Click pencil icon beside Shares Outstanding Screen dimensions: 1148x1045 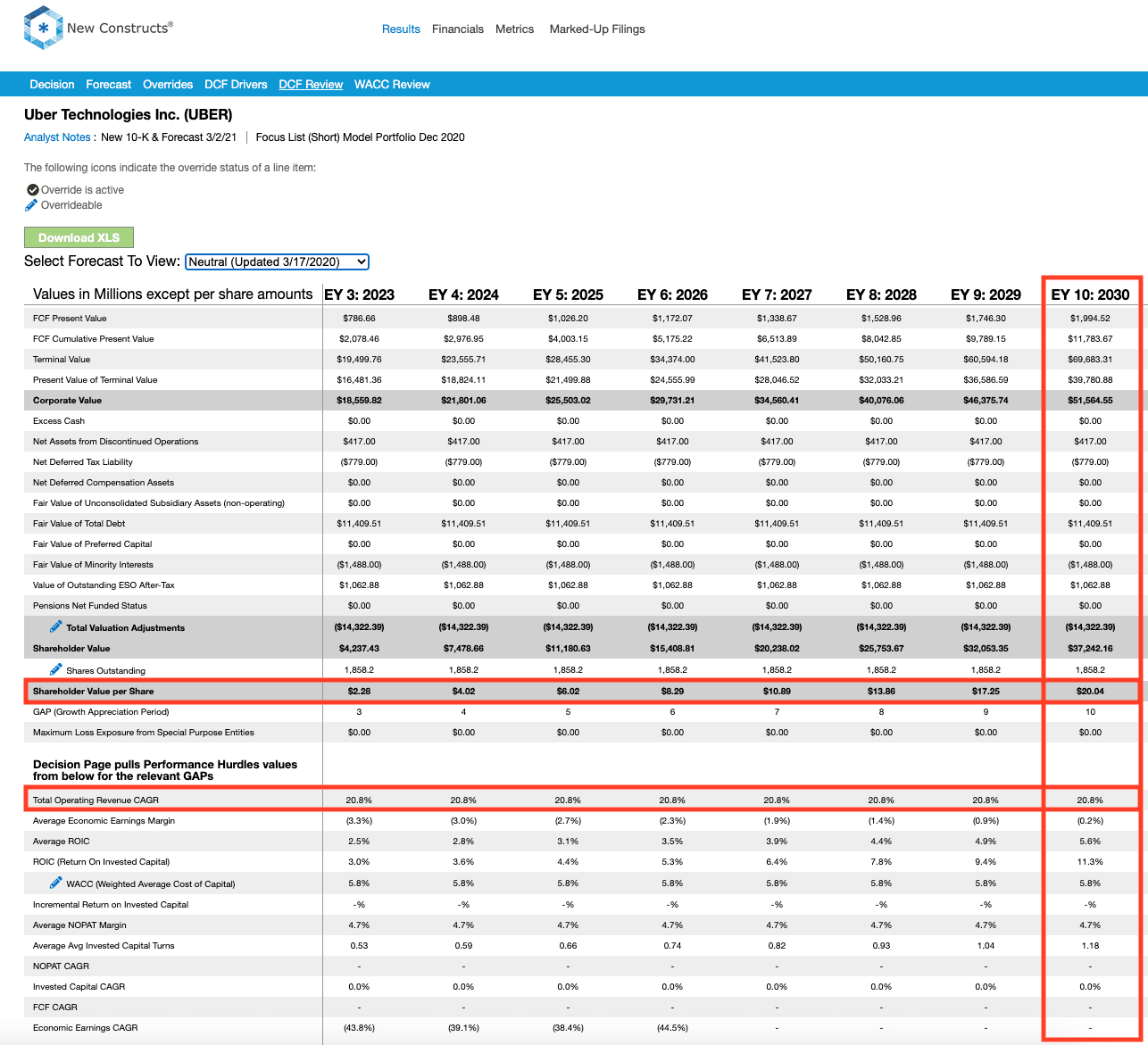[56, 669]
